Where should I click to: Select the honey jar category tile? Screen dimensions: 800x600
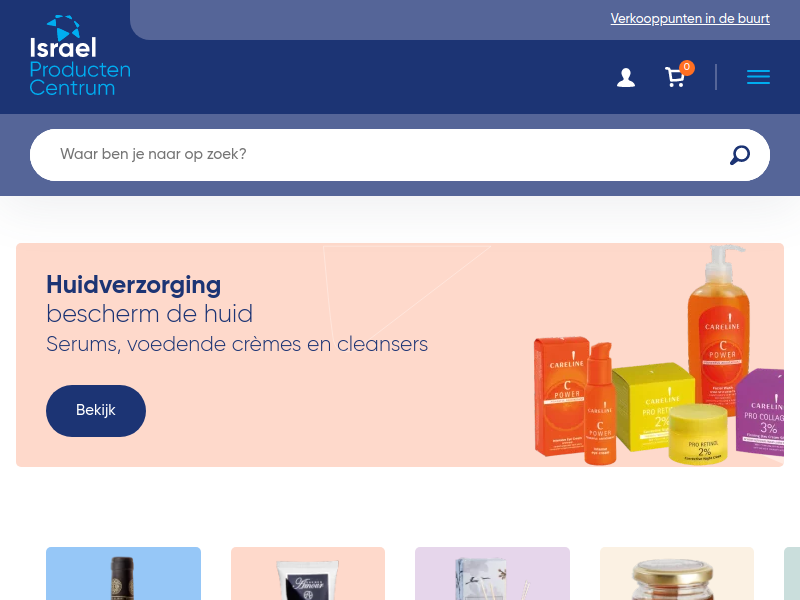click(x=677, y=573)
